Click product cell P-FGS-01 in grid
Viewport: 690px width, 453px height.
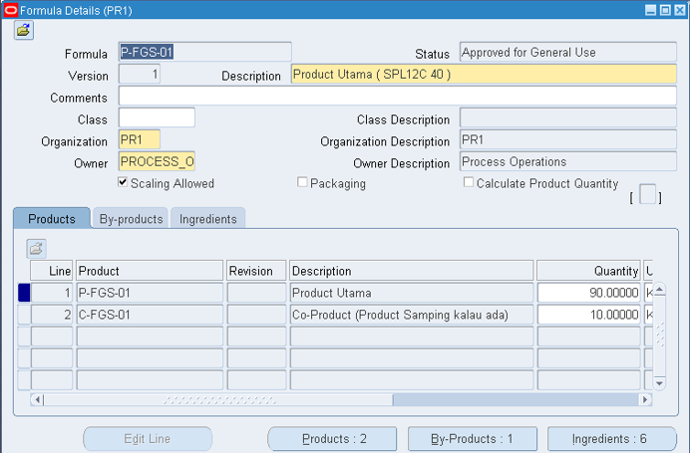[x=150, y=293]
